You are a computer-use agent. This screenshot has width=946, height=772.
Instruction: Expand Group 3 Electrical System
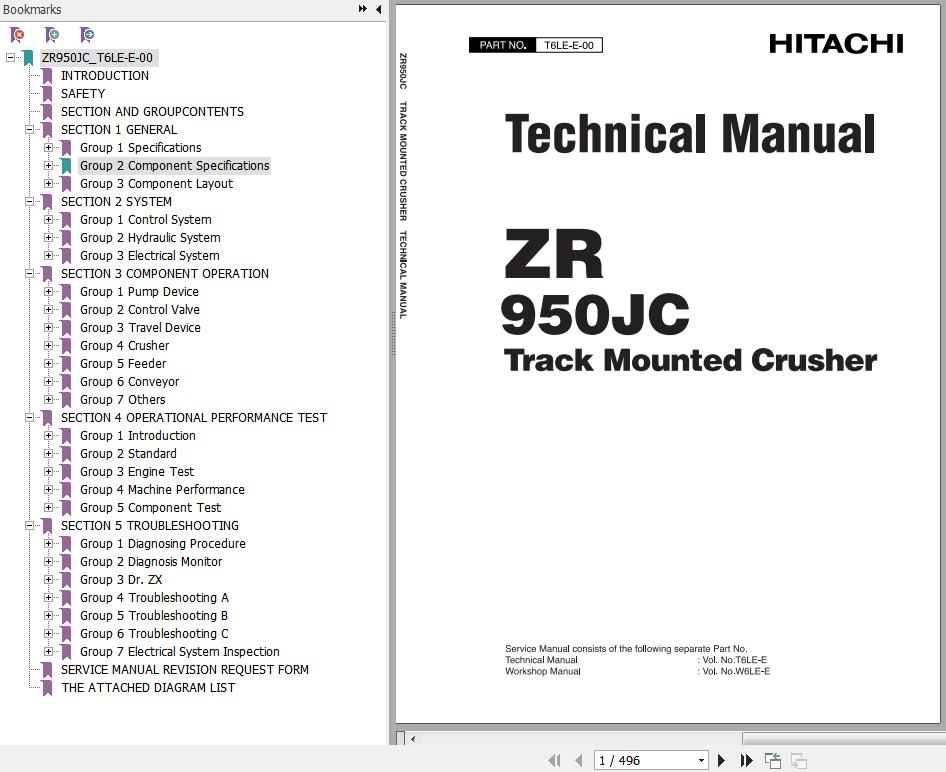(x=48, y=256)
